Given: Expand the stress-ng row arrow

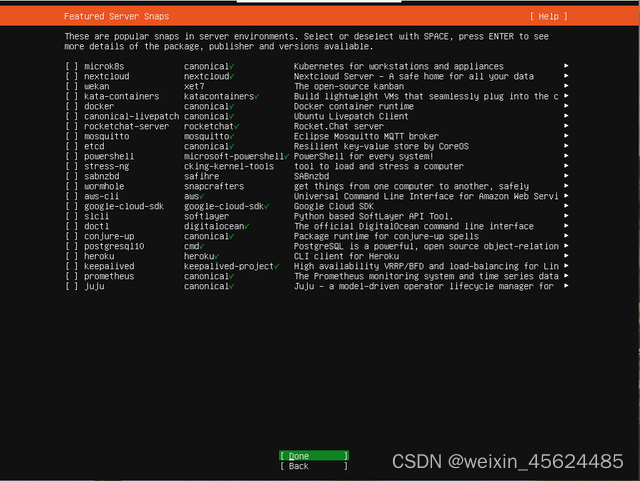Looking at the screenshot, I should [566, 166].
